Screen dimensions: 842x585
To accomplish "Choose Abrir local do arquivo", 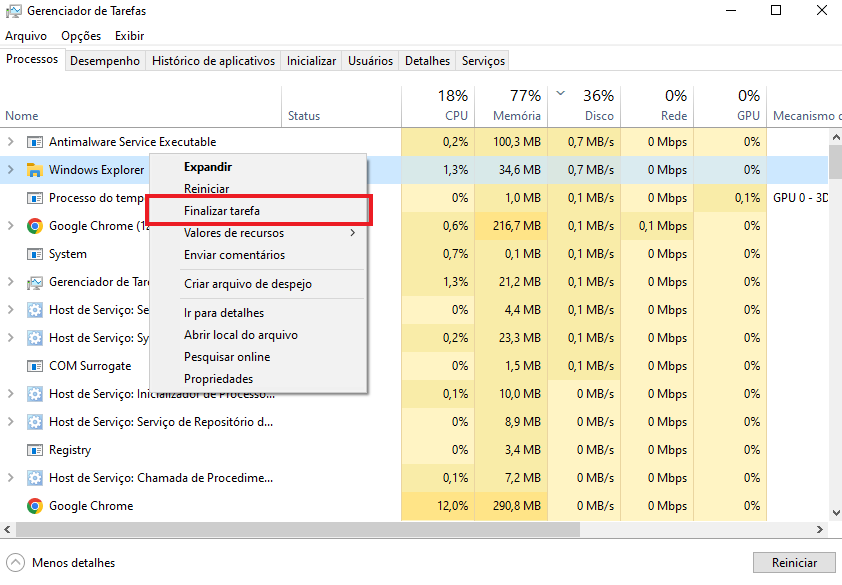I will point(258,335).
